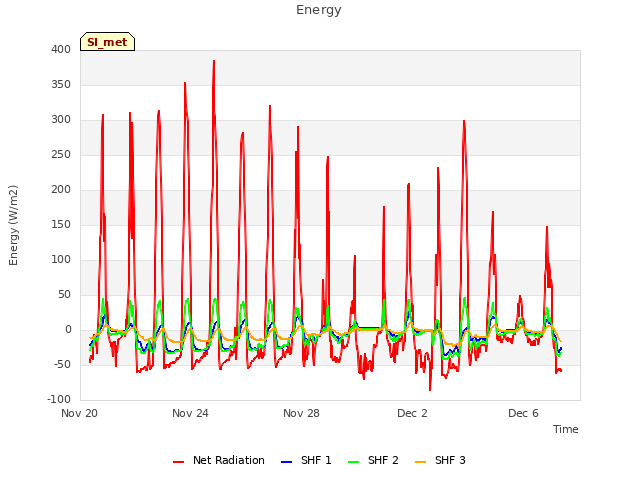Click the Dec 6 x-axis label
Viewport: 640px width, 480px height.
[523, 413]
